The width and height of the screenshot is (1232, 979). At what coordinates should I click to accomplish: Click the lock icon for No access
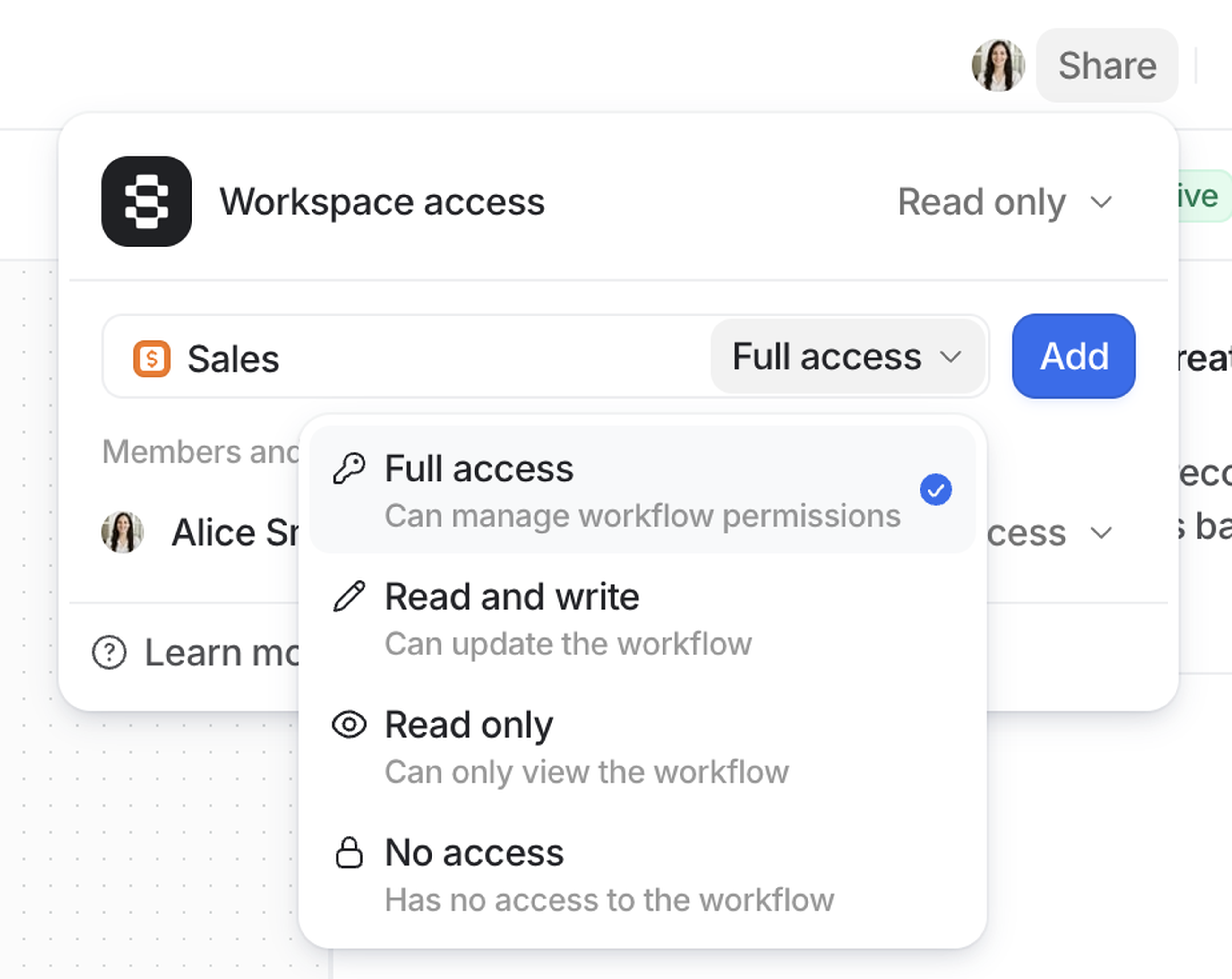(350, 853)
